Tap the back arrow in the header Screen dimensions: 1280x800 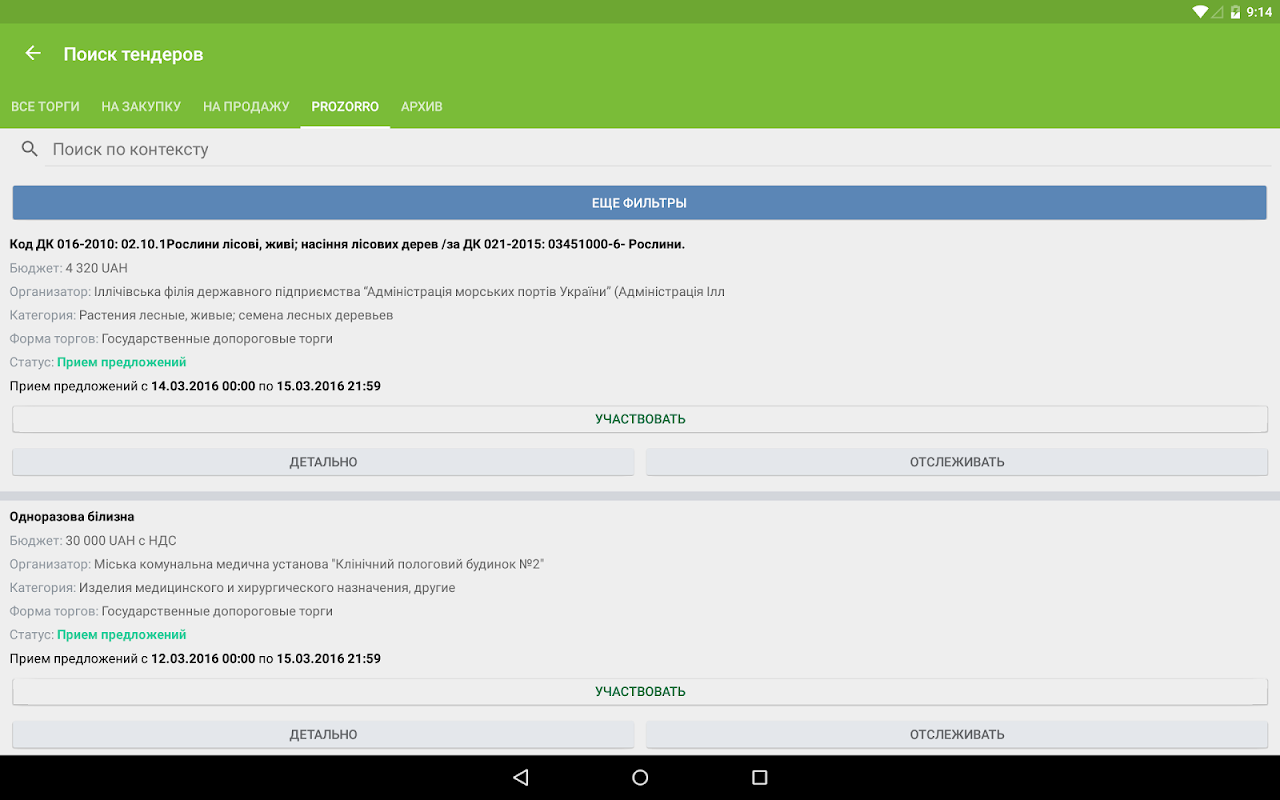point(33,53)
